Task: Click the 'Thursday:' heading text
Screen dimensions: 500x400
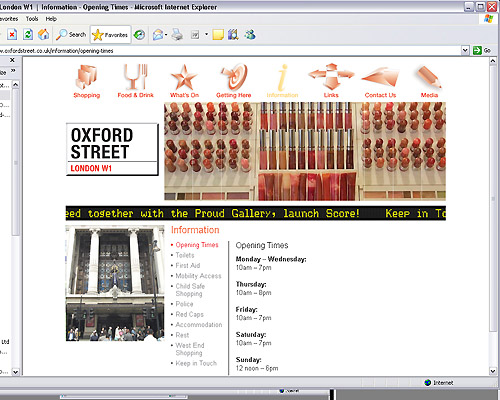Action: tap(251, 284)
